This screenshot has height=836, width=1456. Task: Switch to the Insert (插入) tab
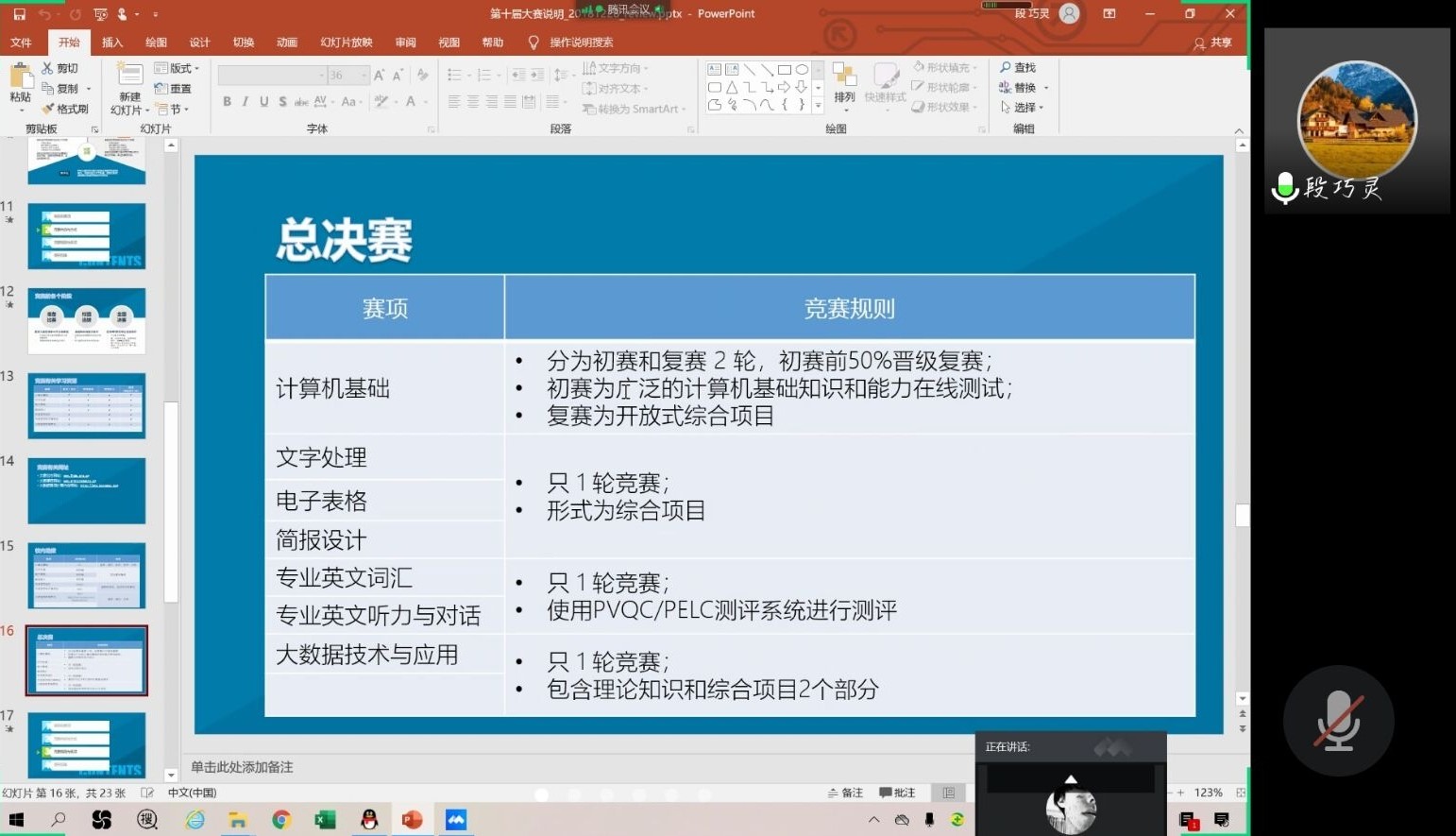[x=112, y=43]
